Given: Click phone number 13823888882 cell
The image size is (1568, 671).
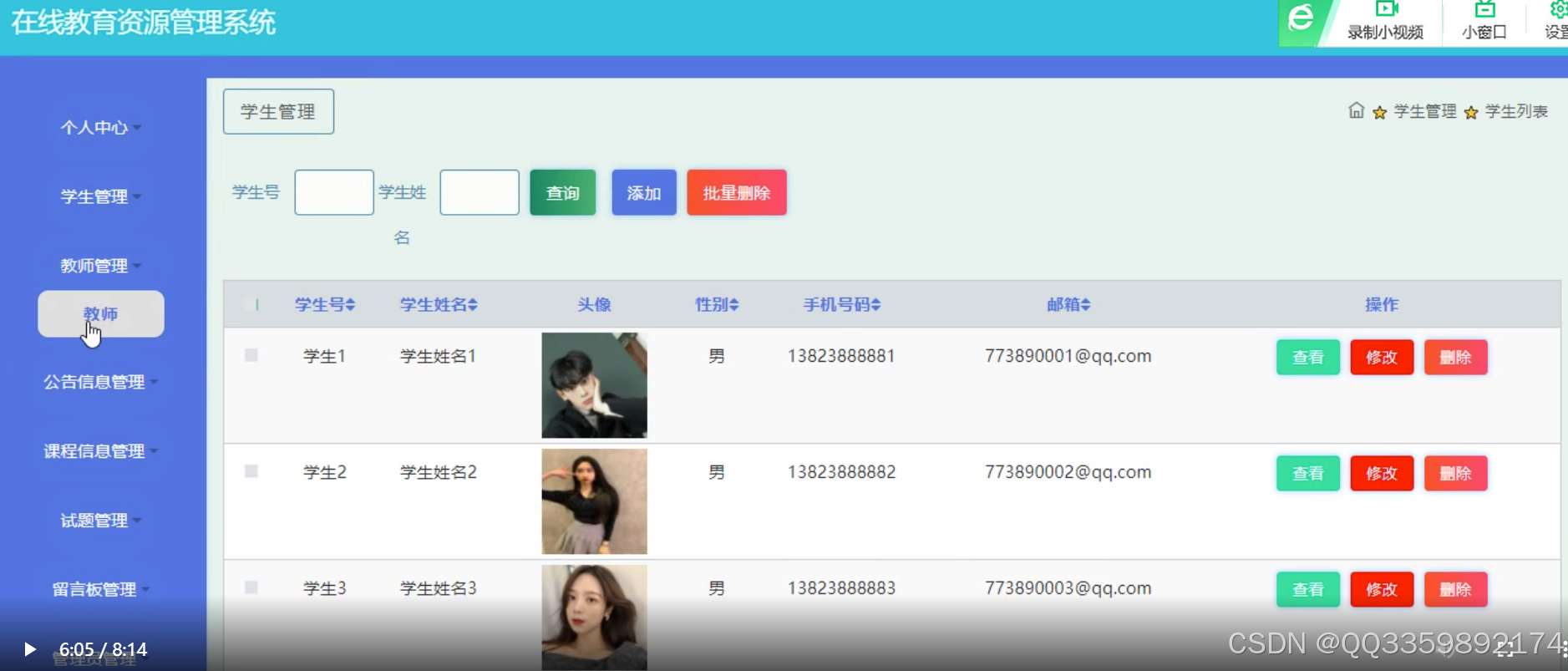Looking at the screenshot, I should [841, 472].
